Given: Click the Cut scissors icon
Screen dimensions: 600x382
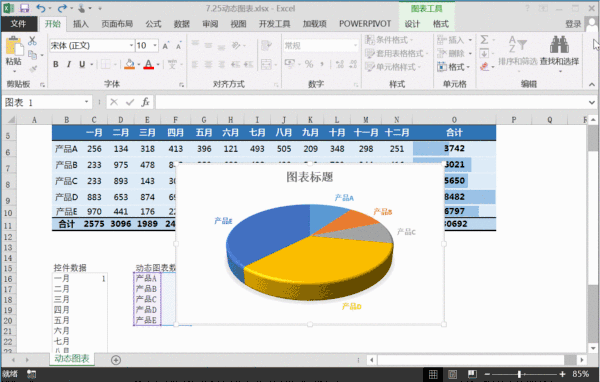Looking at the screenshot, I should tap(33, 41).
